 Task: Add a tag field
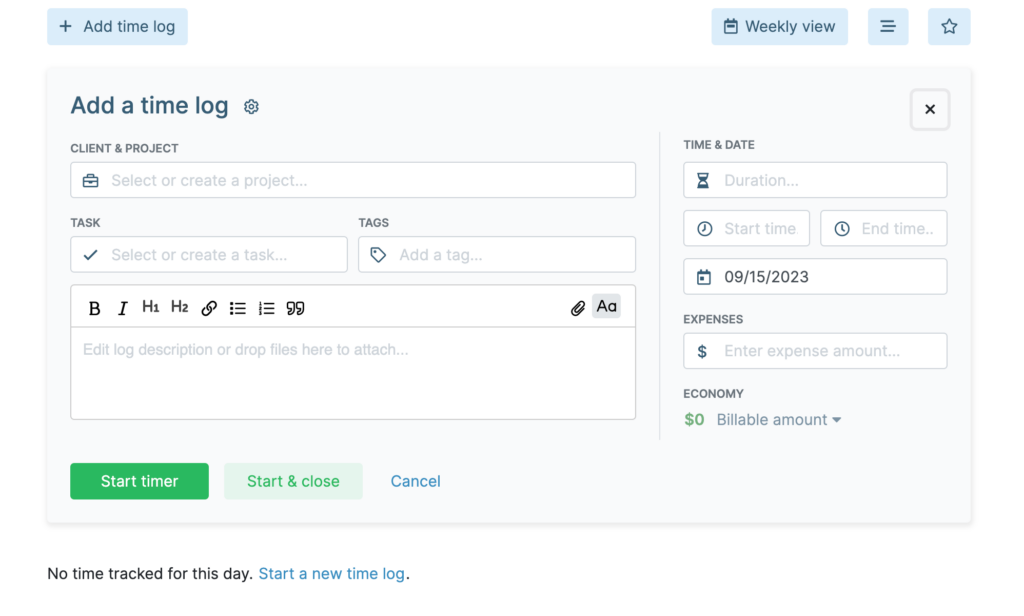point(497,255)
